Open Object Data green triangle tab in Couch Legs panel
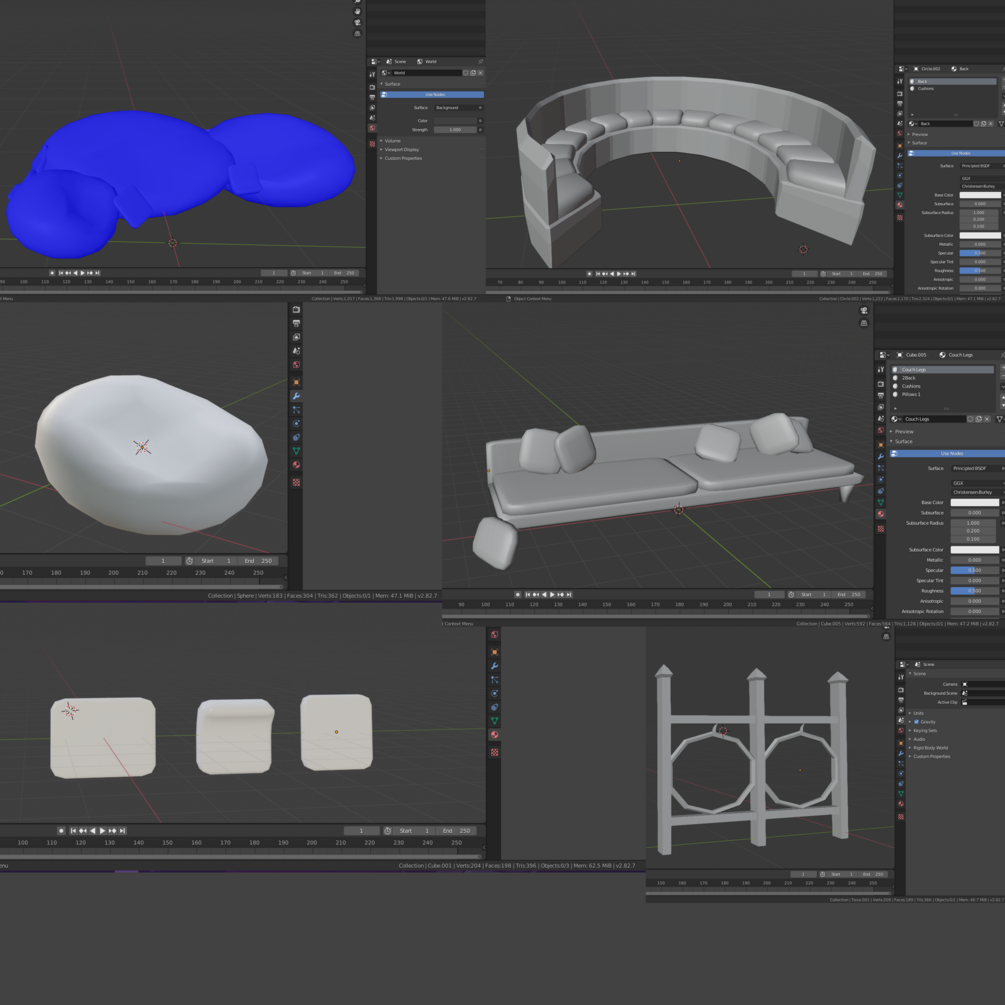1005x1005 pixels. 881,502
